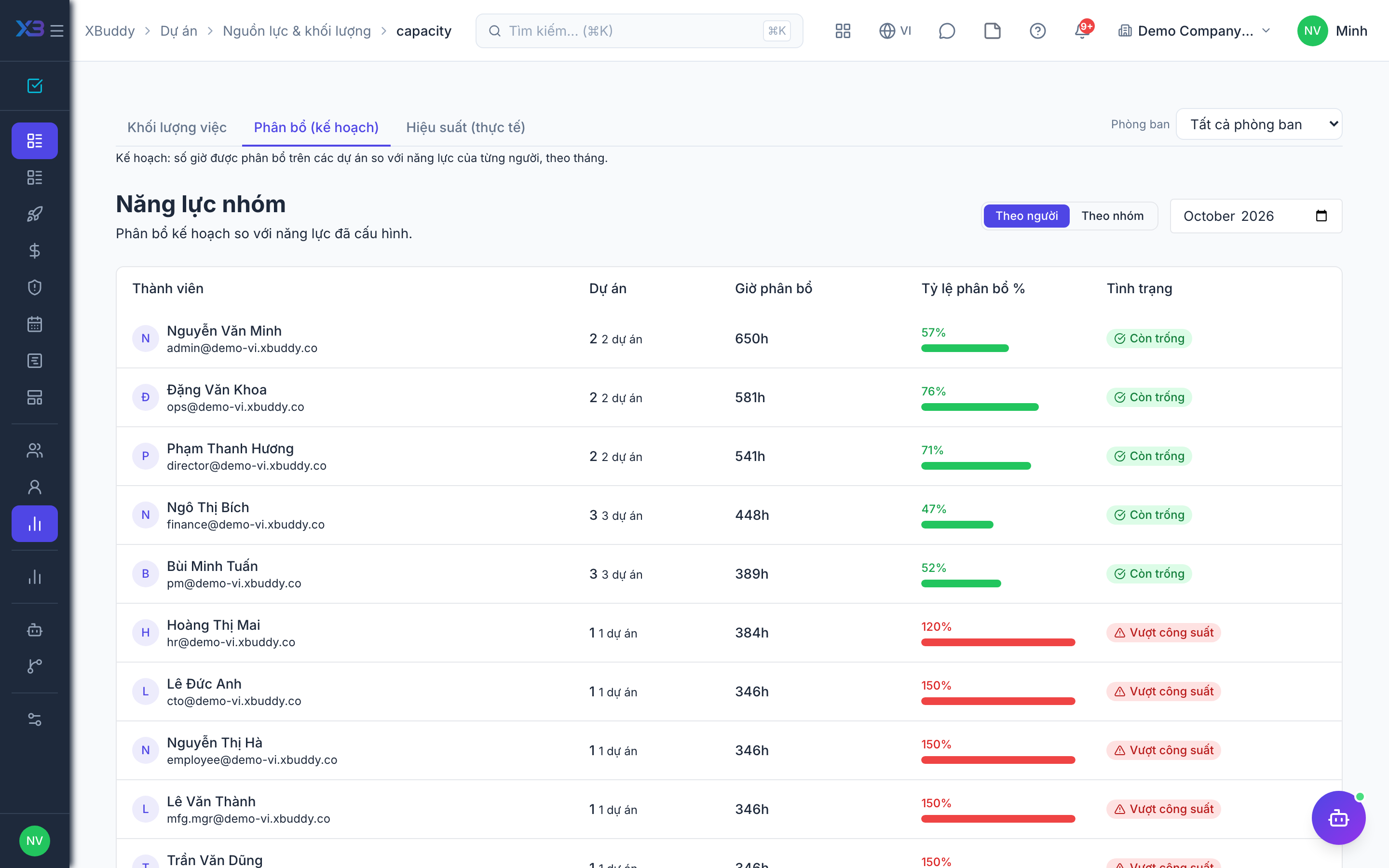Click email director@demo-vi.xbuddy.co

(x=246, y=466)
